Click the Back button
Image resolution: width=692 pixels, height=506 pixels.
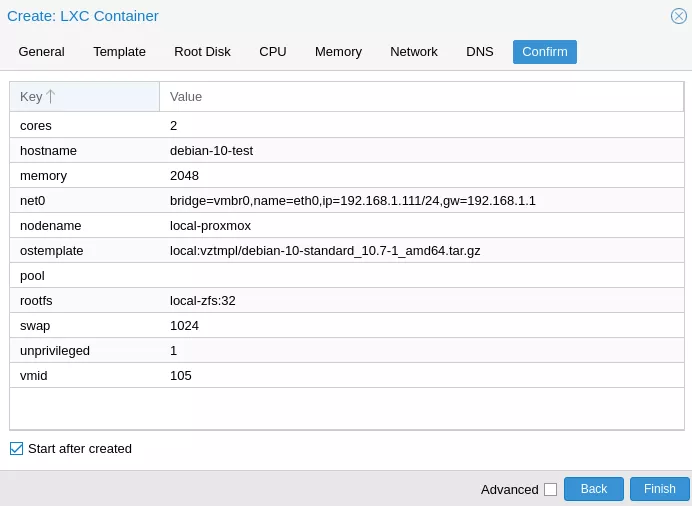tap(594, 489)
